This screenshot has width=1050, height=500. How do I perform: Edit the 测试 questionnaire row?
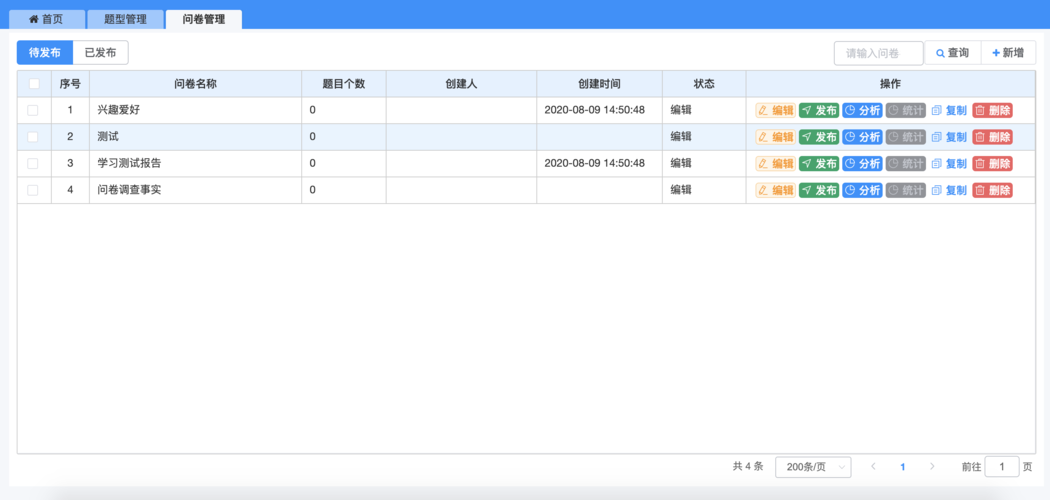[x=775, y=137]
